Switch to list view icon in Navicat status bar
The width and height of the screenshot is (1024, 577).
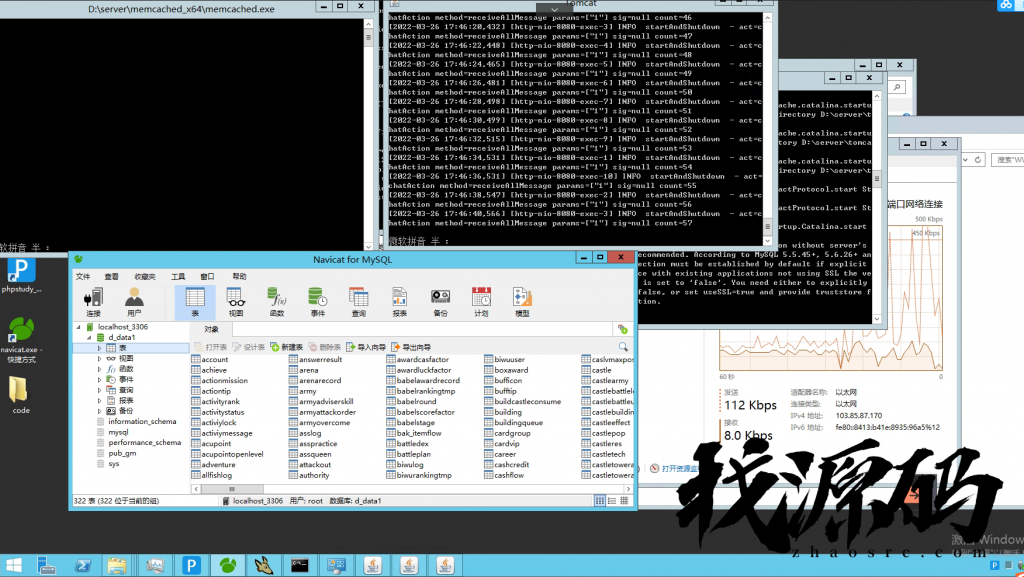612,501
